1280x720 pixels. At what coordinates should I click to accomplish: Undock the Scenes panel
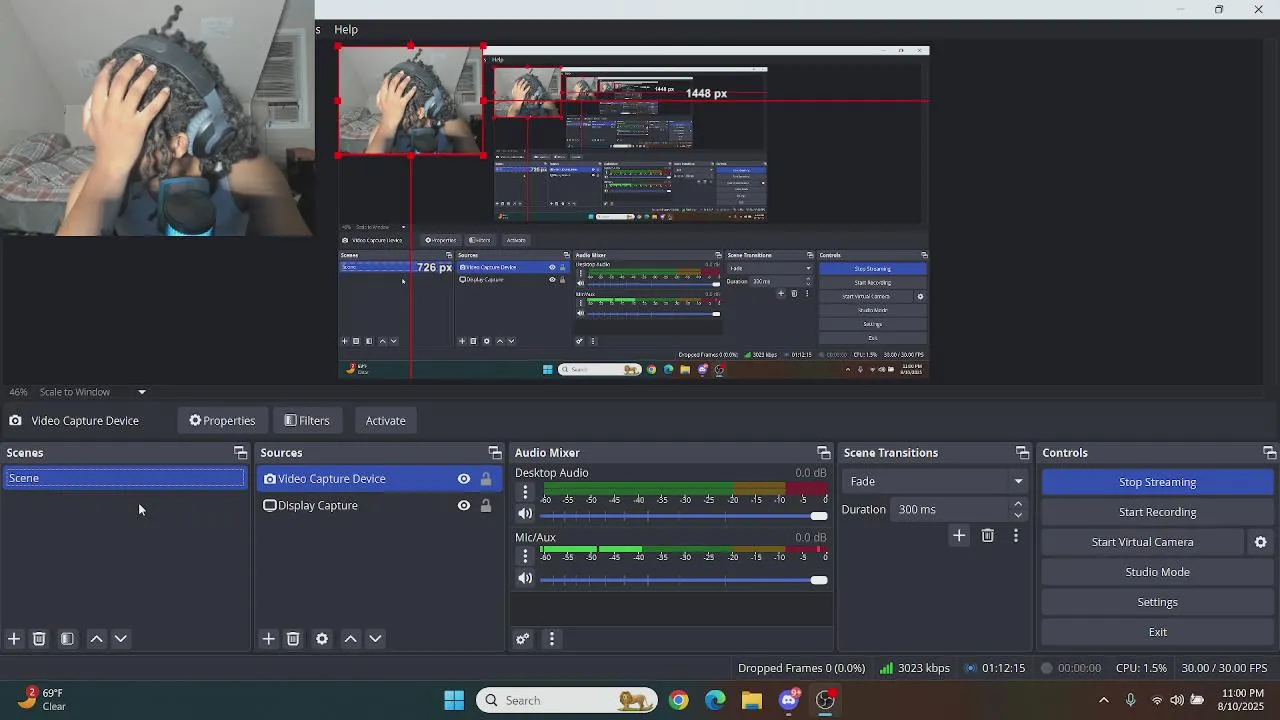(x=240, y=453)
